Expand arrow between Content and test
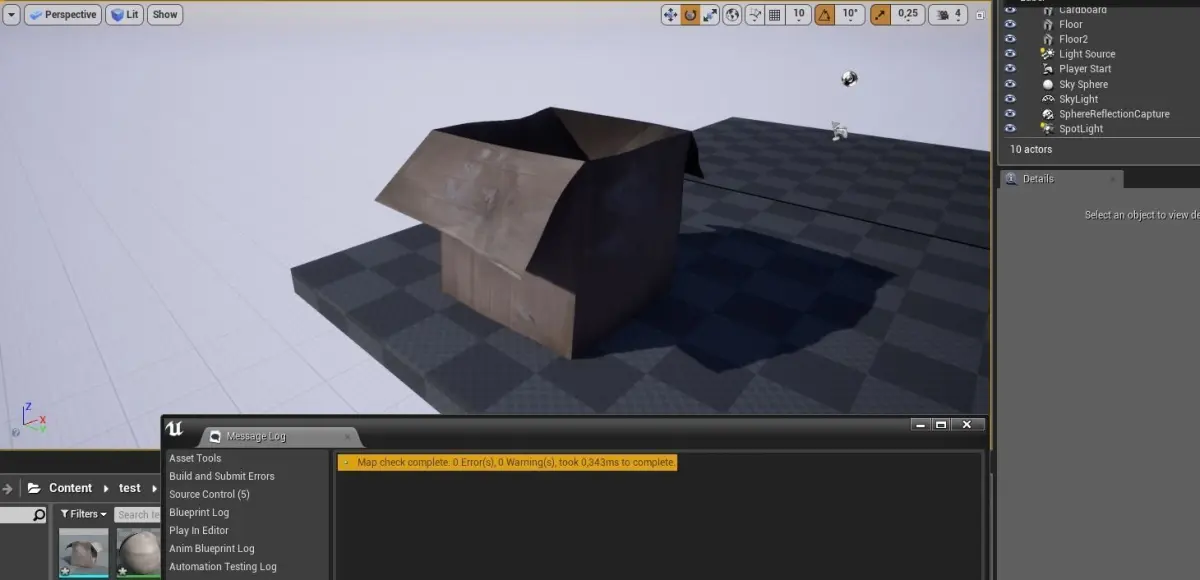1200x580 pixels. [105, 488]
